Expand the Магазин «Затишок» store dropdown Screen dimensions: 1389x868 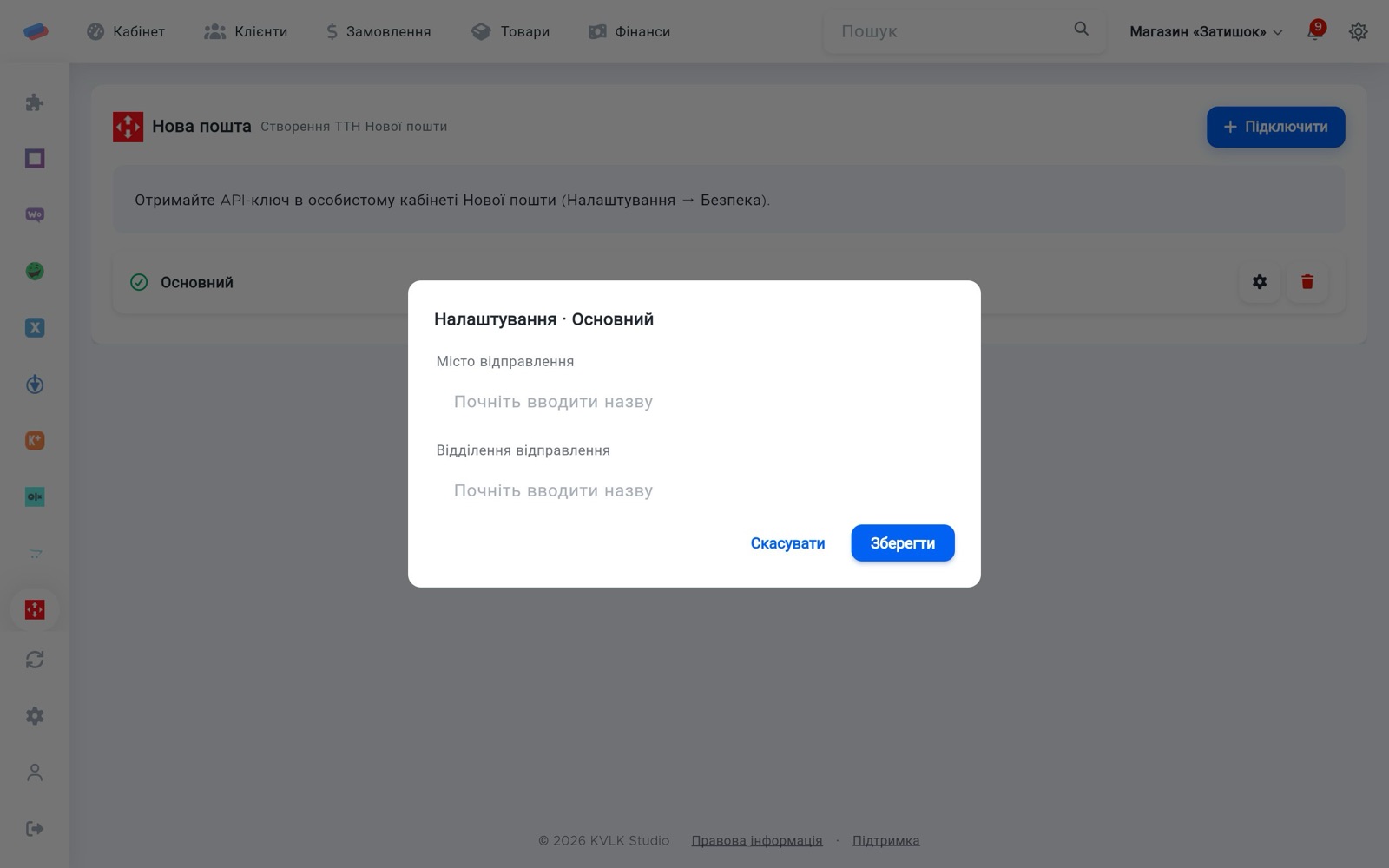point(1206,32)
